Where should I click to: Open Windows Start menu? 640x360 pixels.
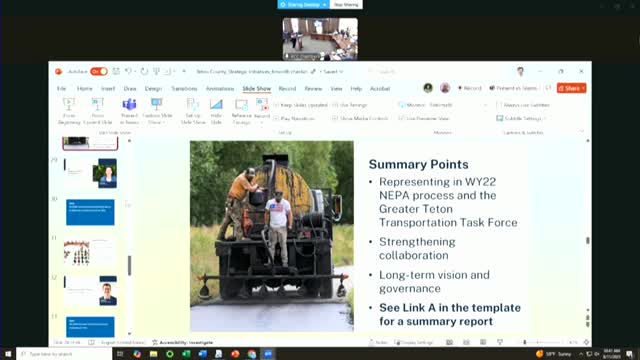8,354
